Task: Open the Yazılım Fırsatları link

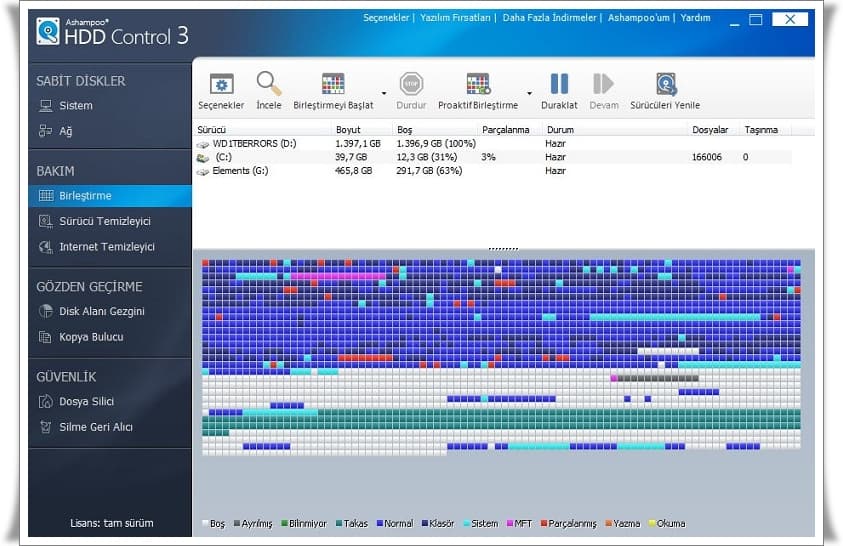Action: pyautogui.click(x=455, y=18)
